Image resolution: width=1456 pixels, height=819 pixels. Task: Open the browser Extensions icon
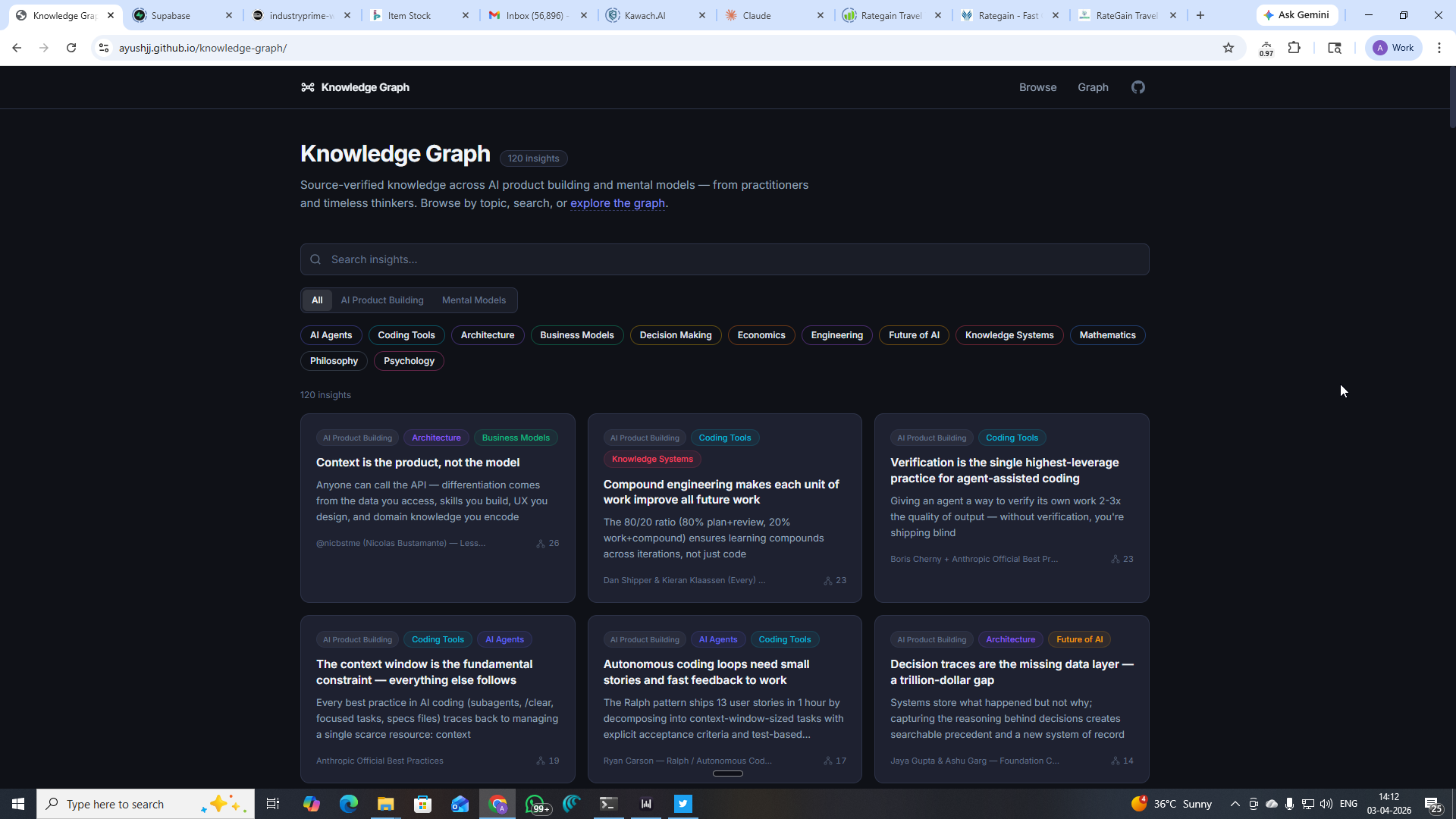coord(1294,48)
